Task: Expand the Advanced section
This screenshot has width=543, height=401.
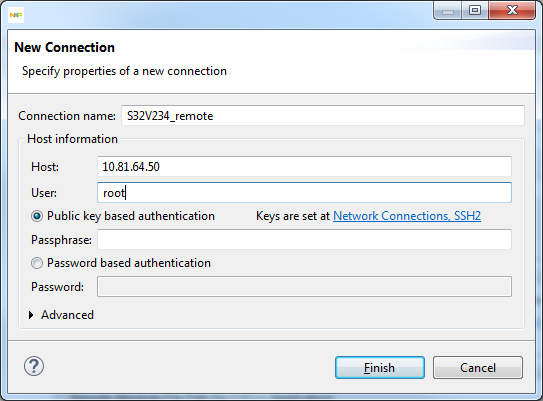Action: click(31, 315)
